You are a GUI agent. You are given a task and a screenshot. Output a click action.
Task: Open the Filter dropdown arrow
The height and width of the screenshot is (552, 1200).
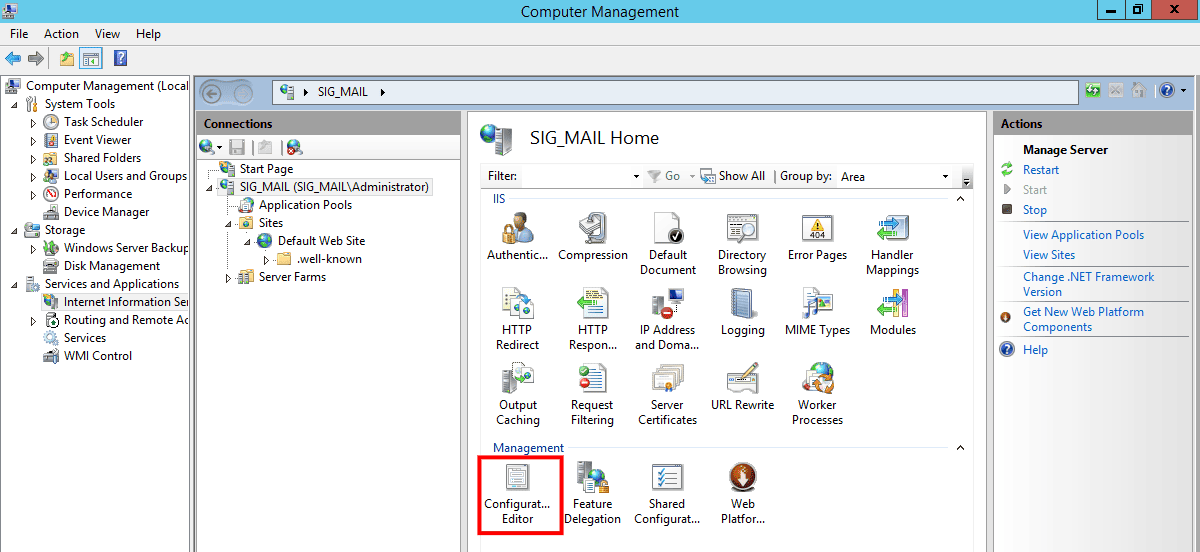[x=636, y=176]
